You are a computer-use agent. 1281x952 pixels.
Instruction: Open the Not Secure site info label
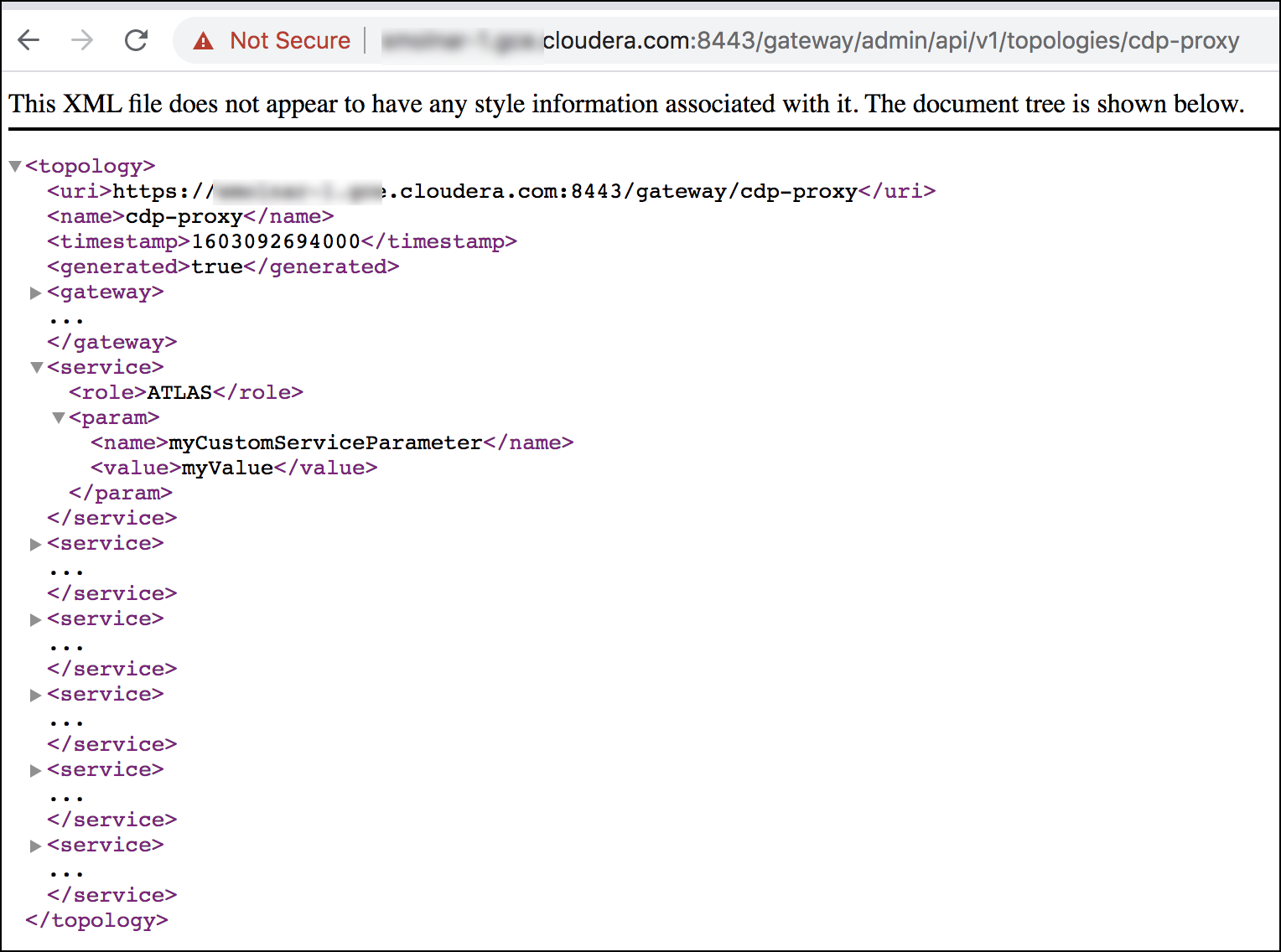click(289, 41)
